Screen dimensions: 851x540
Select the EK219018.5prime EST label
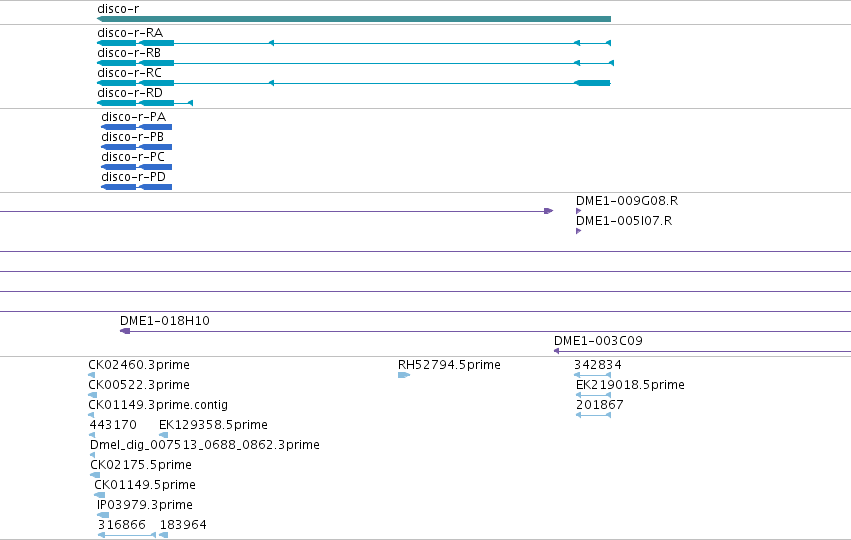click(630, 385)
